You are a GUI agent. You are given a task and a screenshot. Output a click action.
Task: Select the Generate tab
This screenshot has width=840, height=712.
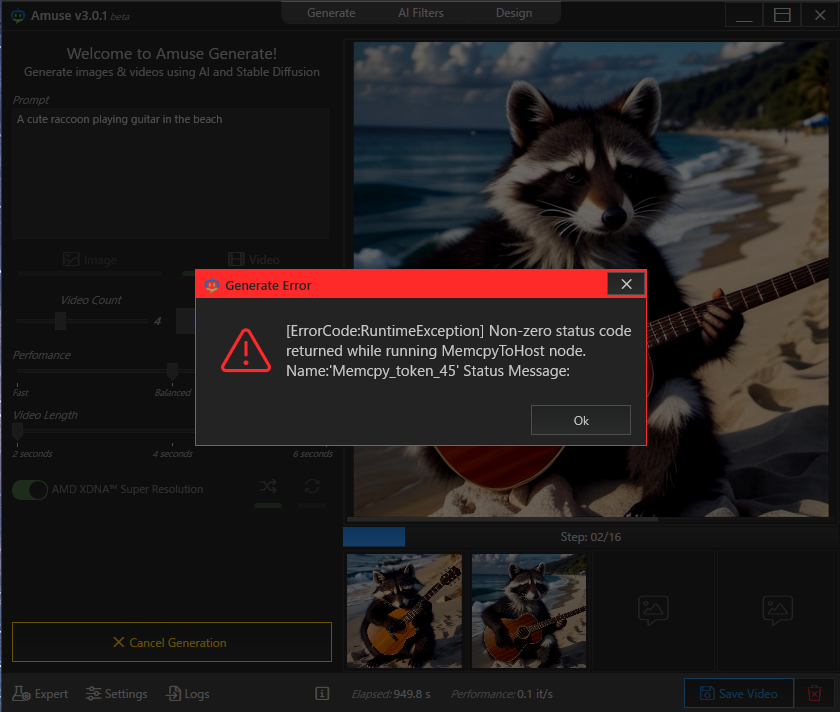[x=331, y=13]
